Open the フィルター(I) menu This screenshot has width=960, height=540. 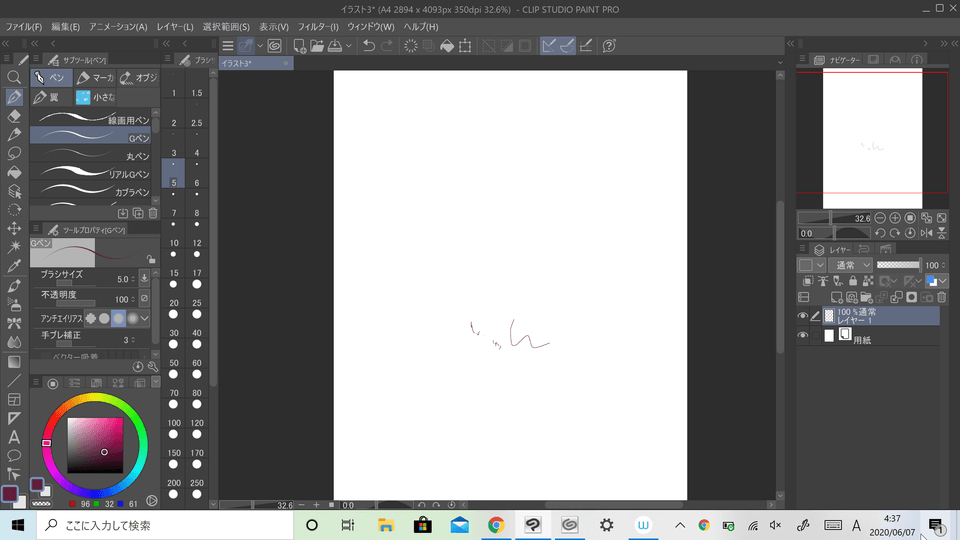[318, 26]
